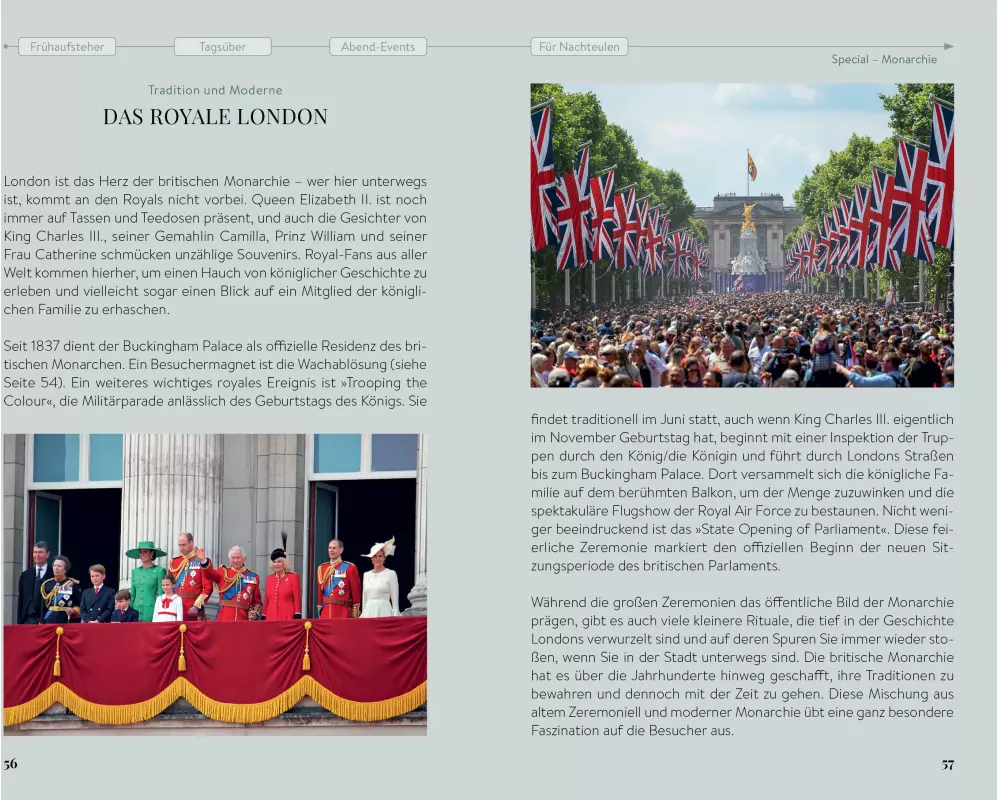The height and width of the screenshot is (800, 1000).
Task: Click page number 57
Action: click(947, 764)
